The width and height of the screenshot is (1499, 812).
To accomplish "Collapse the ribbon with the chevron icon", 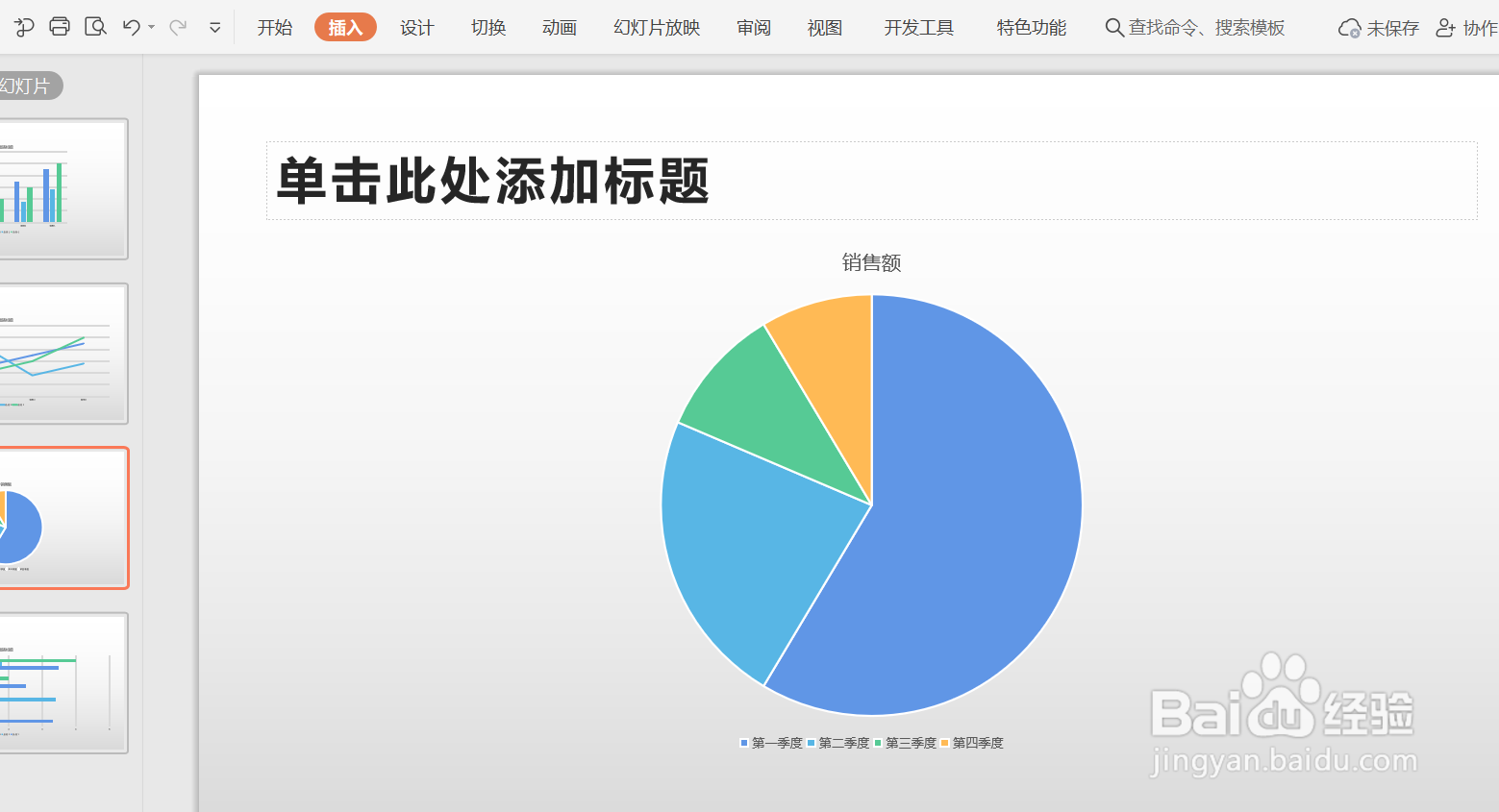I will coord(215,27).
